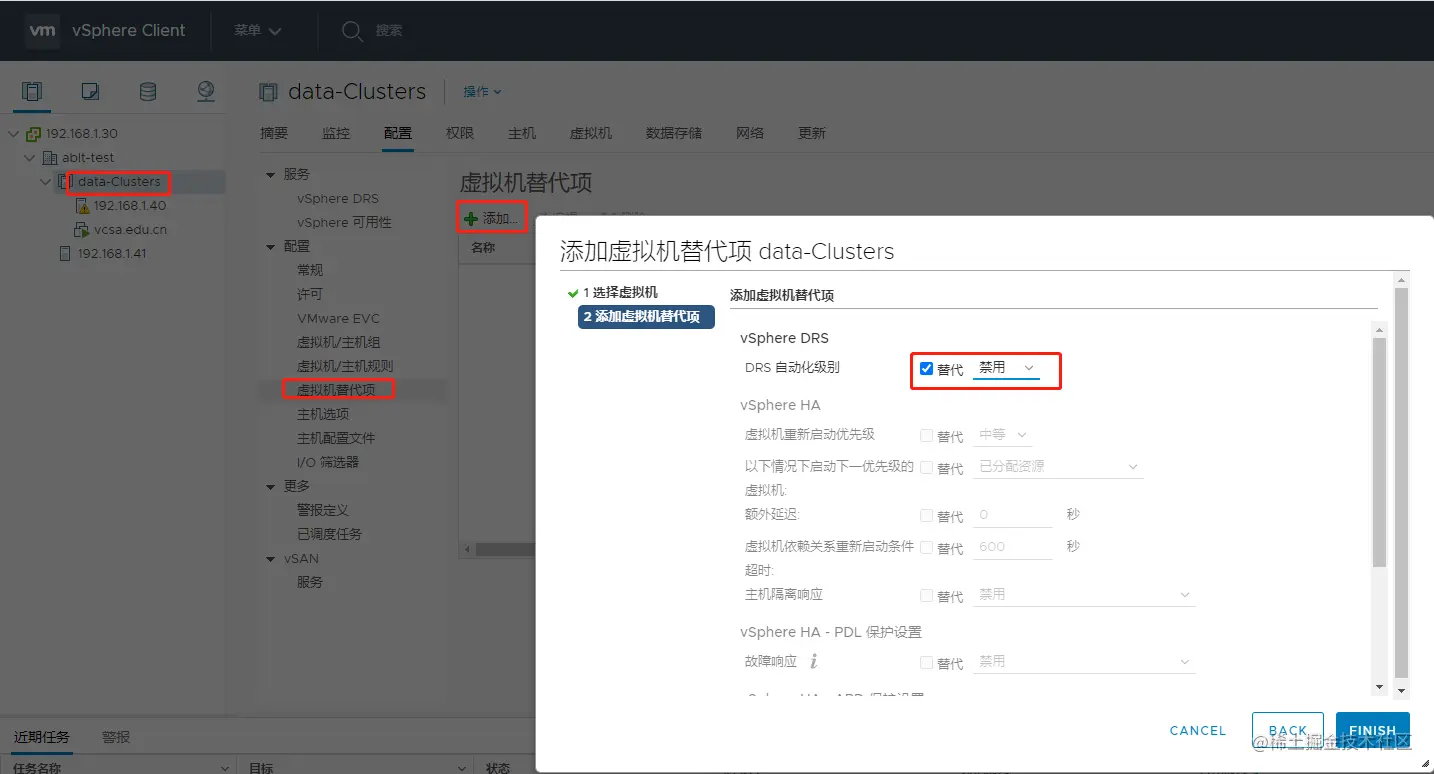The width and height of the screenshot is (1434, 774).
Task: Toggle the 以下情况下启动下一优先级的虚拟机 替代 checkbox
Action: [x=926, y=468]
